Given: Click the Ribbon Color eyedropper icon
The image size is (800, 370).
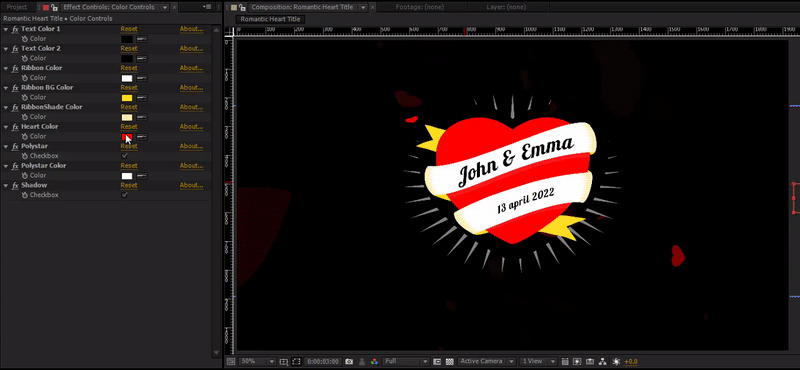Looking at the screenshot, I should click(141, 78).
